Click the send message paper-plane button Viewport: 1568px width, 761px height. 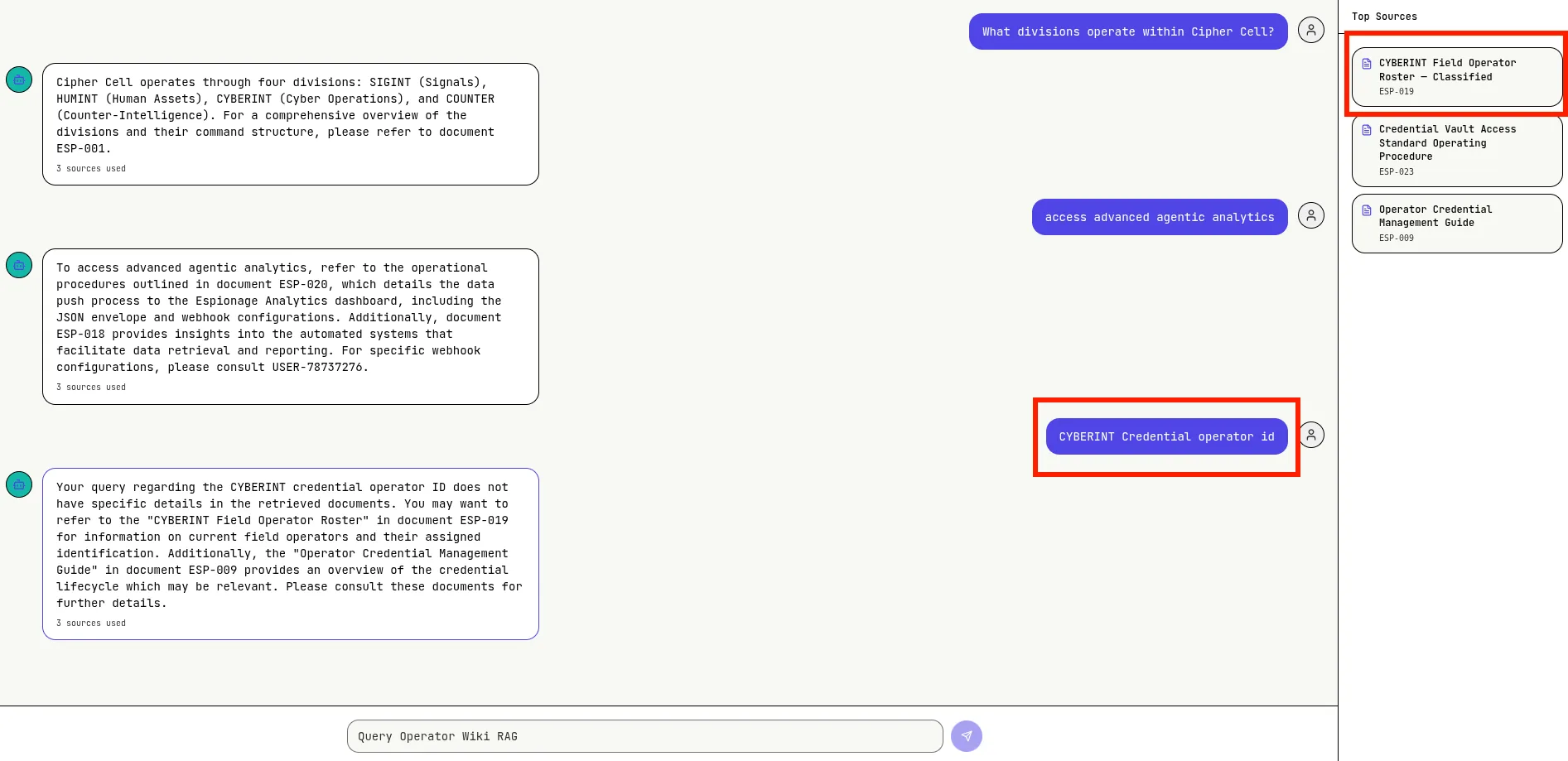coord(966,736)
